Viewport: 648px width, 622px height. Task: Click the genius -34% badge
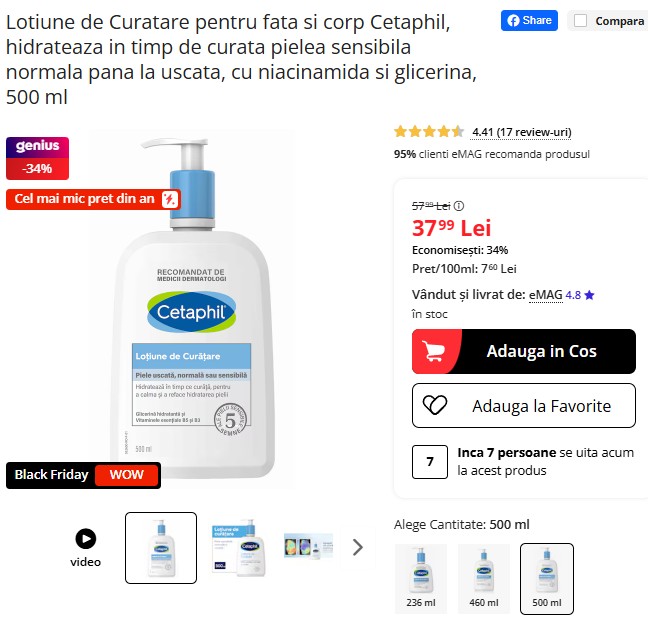click(x=37, y=158)
